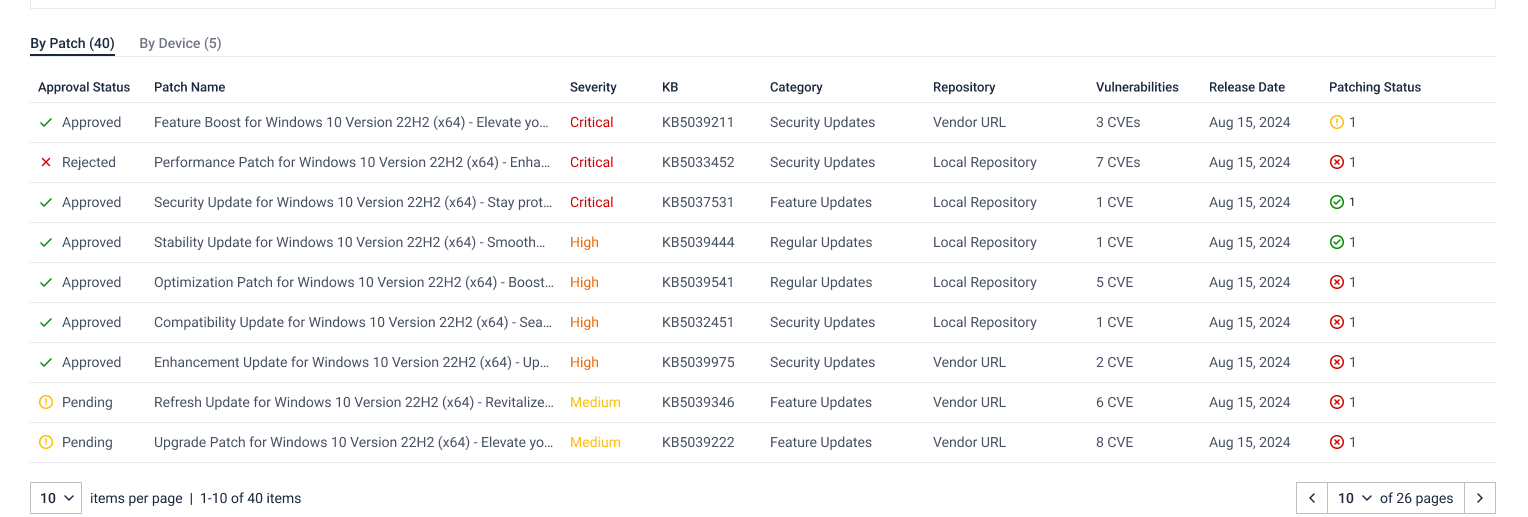
Task: Click the red rejected X icon for KB5033452
Action: pos(46,162)
